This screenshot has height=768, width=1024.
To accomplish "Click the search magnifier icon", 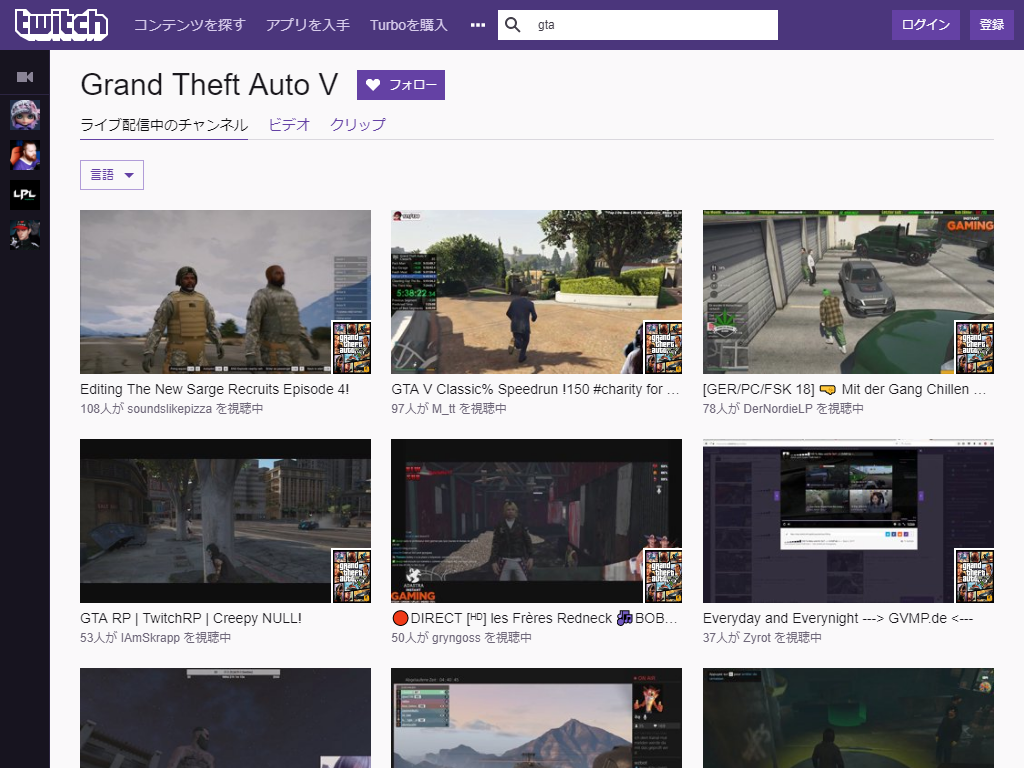I will point(513,25).
